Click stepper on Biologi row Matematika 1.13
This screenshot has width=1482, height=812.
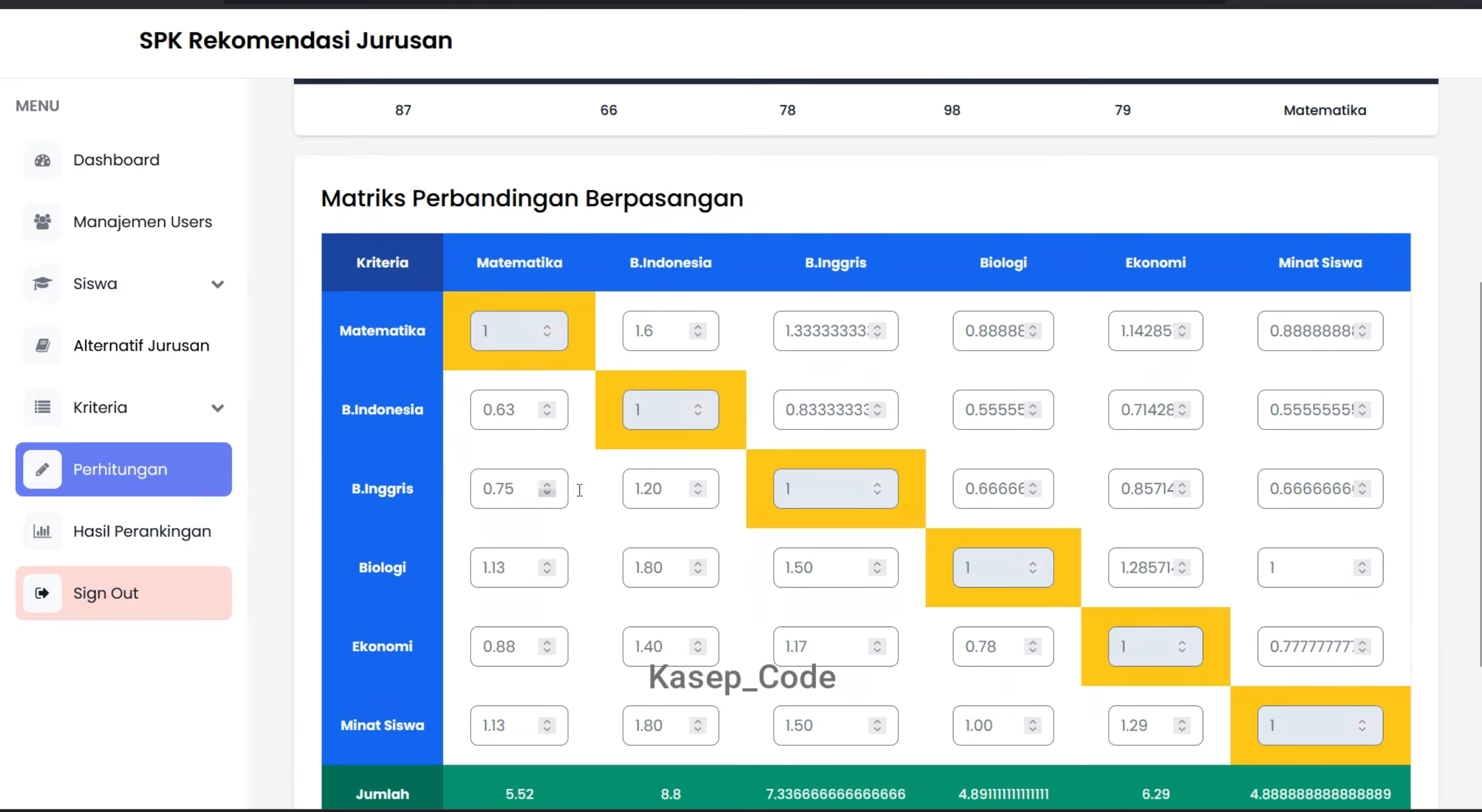click(547, 567)
